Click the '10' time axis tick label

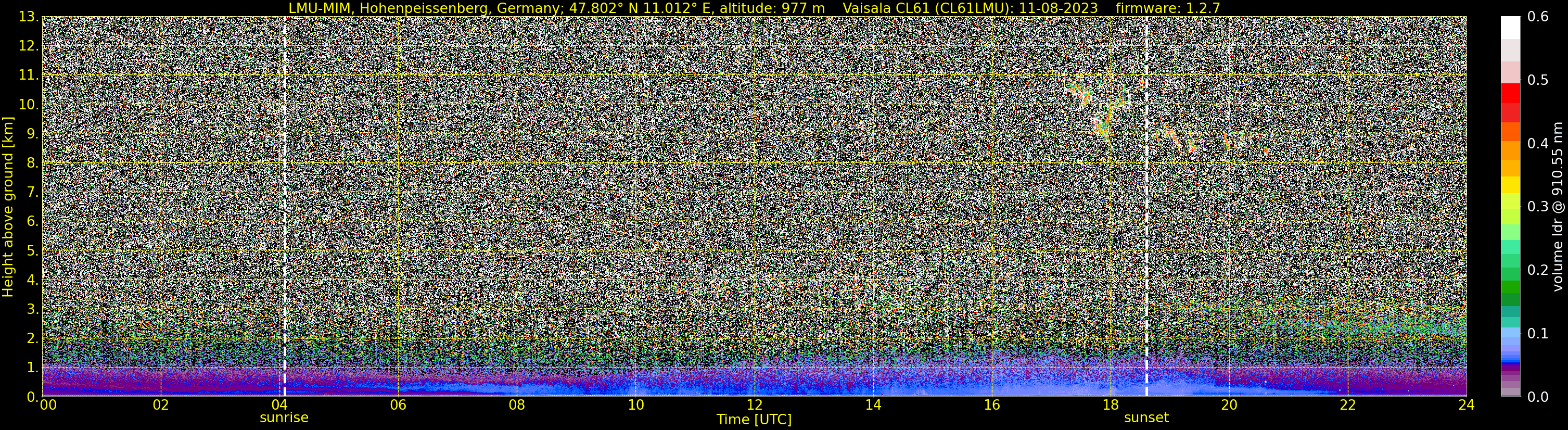(635, 405)
